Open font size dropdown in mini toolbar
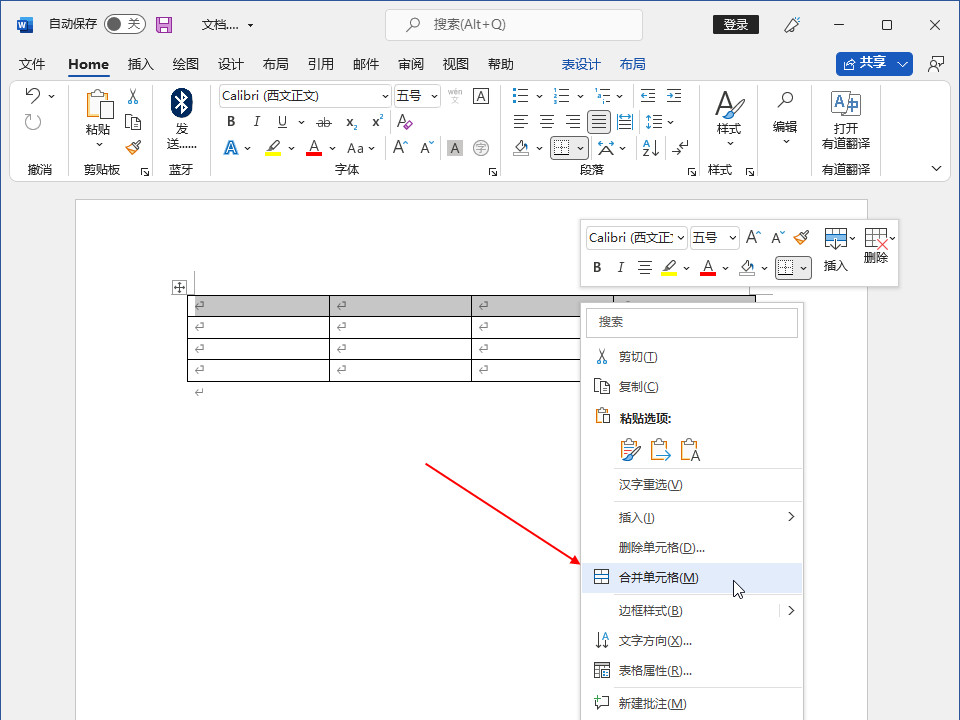The height and width of the screenshot is (720, 960). pos(732,238)
